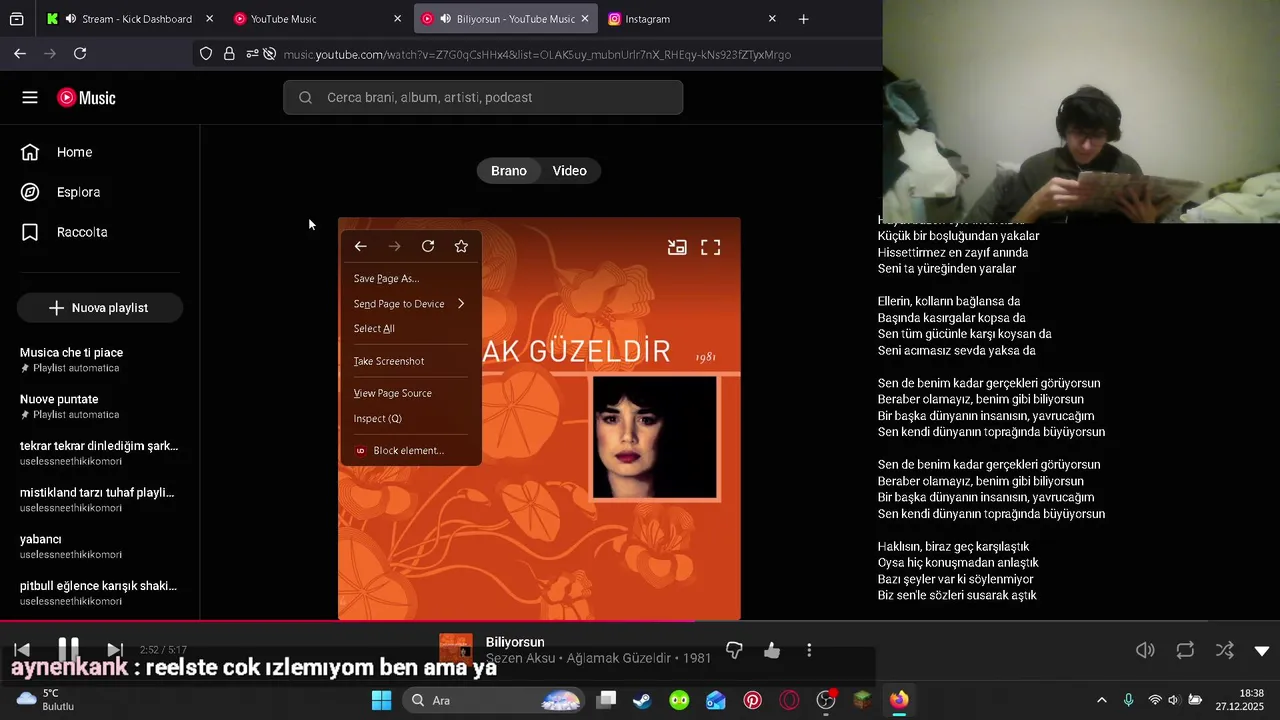This screenshot has height=720, width=1280.
Task: Click the player bar album thumbnail
Action: click(x=456, y=650)
